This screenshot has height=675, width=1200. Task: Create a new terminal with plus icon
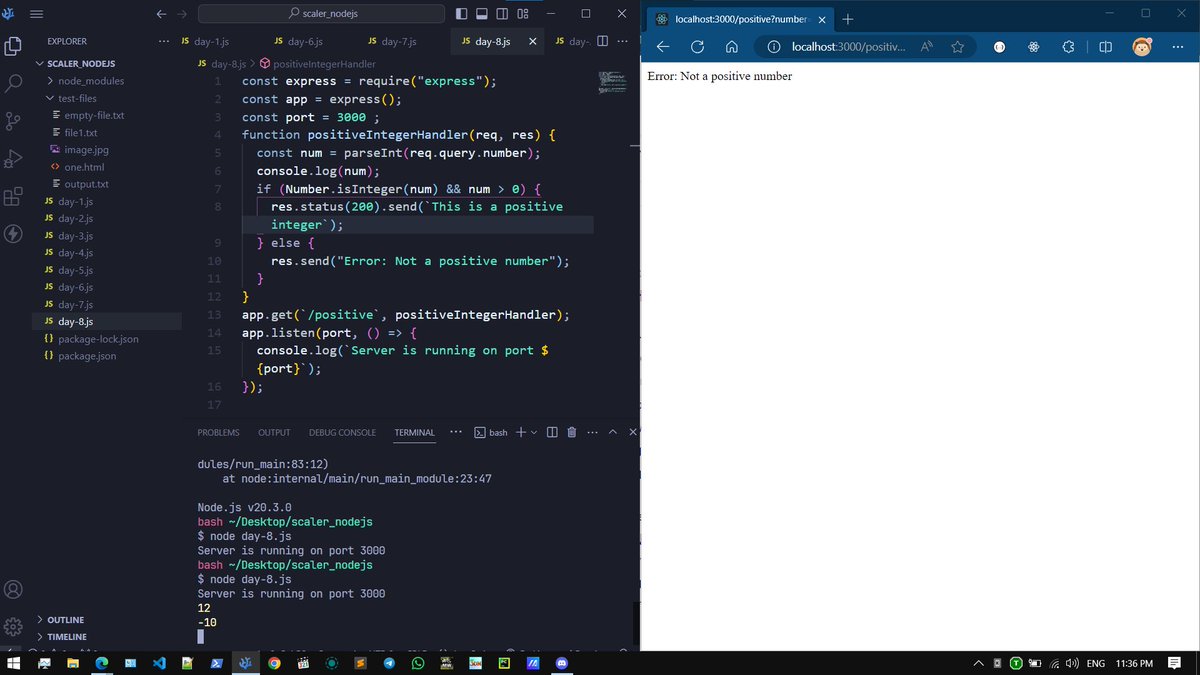(521, 432)
